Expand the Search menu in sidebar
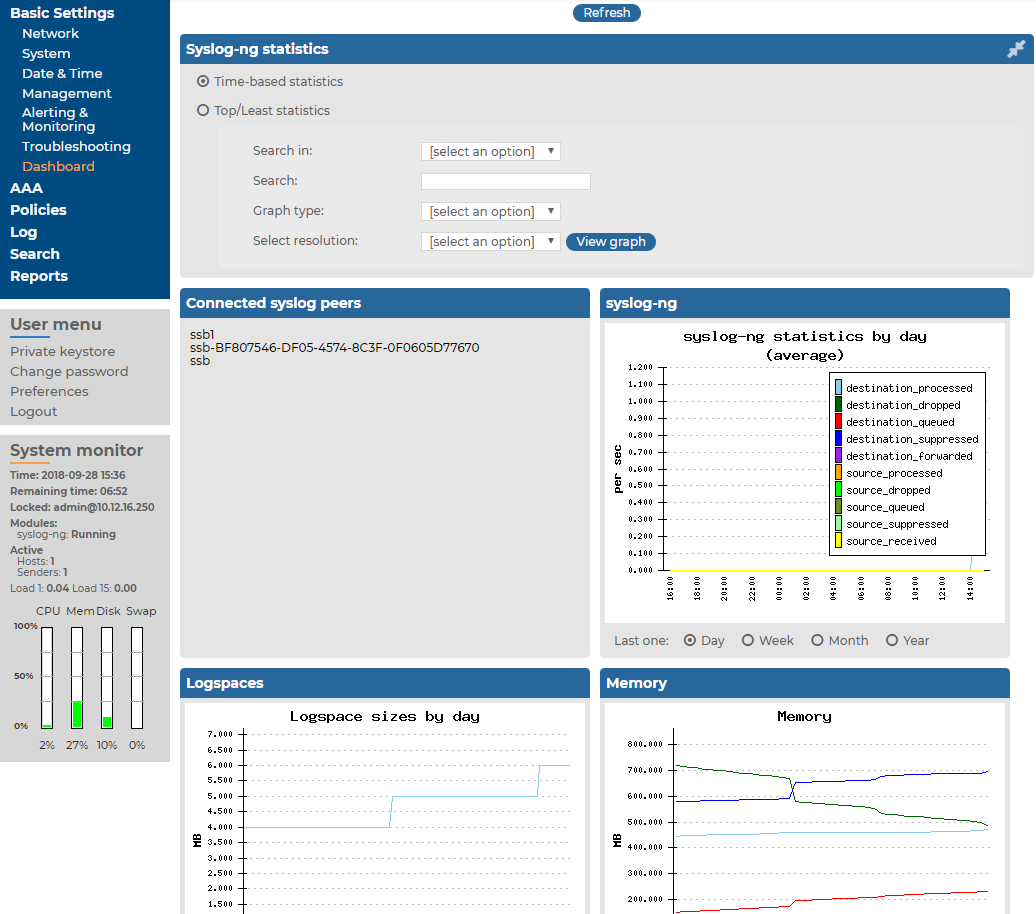The image size is (1036, 914). pos(35,254)
